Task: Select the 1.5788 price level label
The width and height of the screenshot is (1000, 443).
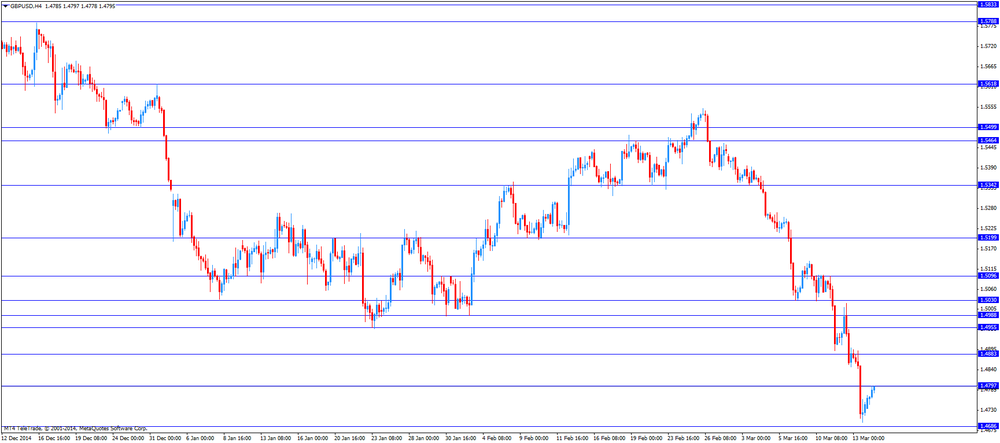Action: (x=988, y=21)
